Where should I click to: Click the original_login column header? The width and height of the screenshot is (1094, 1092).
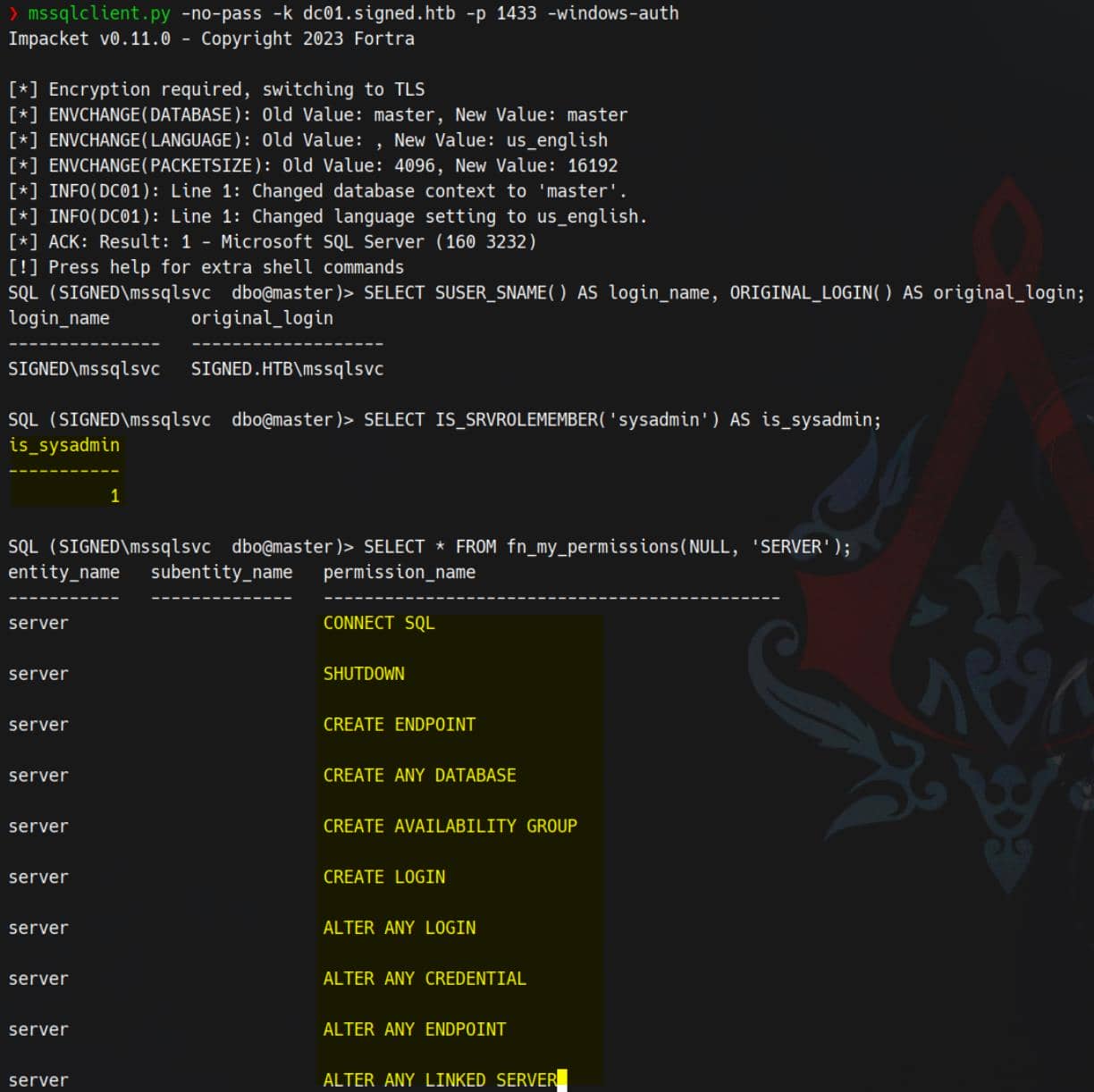[x=262, y=318]
